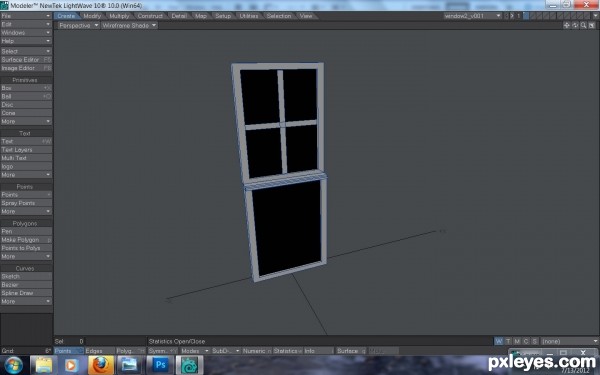Click the viewport rotate icon
The image size is (600, 375).
pos(575,25)
